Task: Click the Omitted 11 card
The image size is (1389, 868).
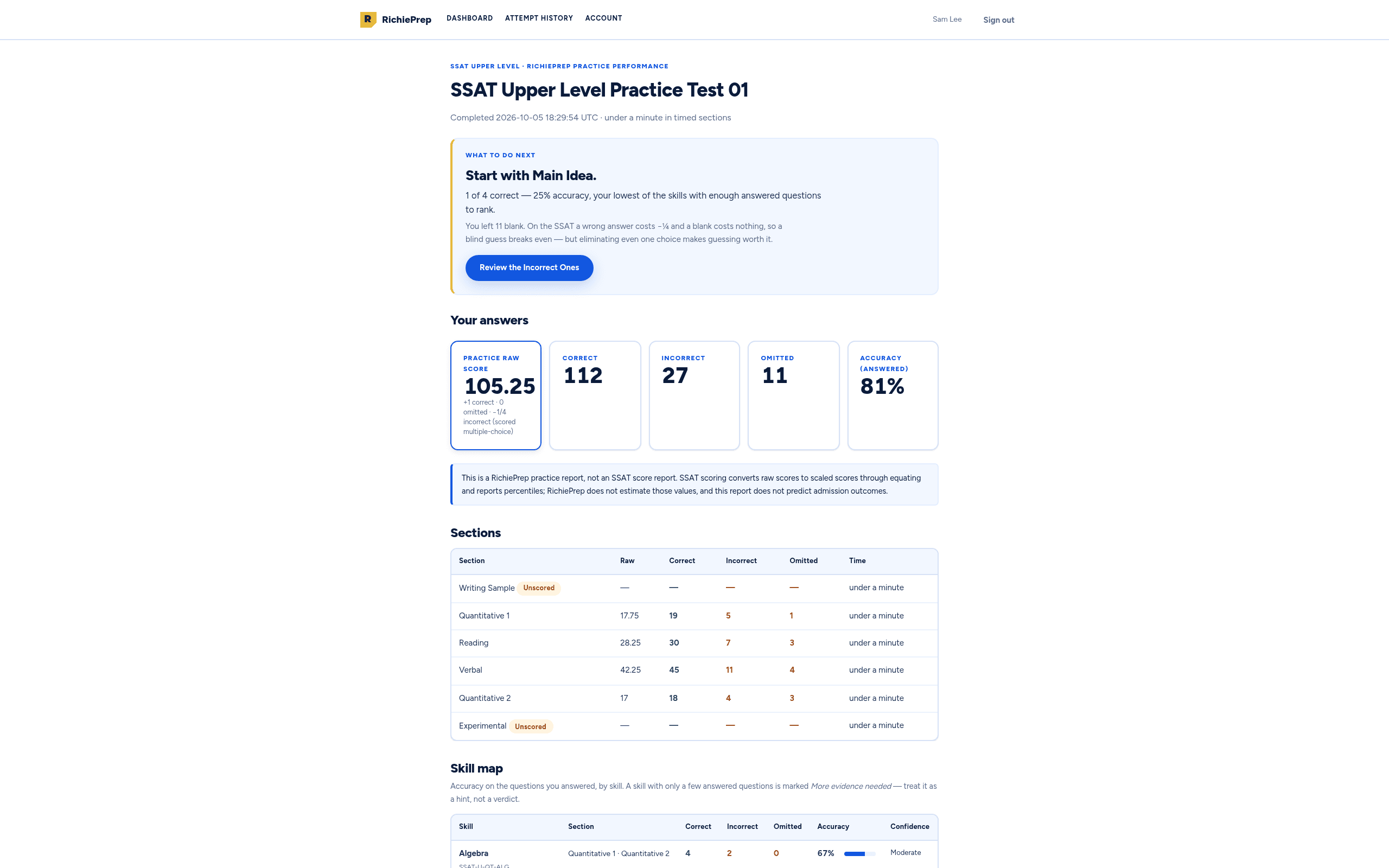Action: coord(793,395)
